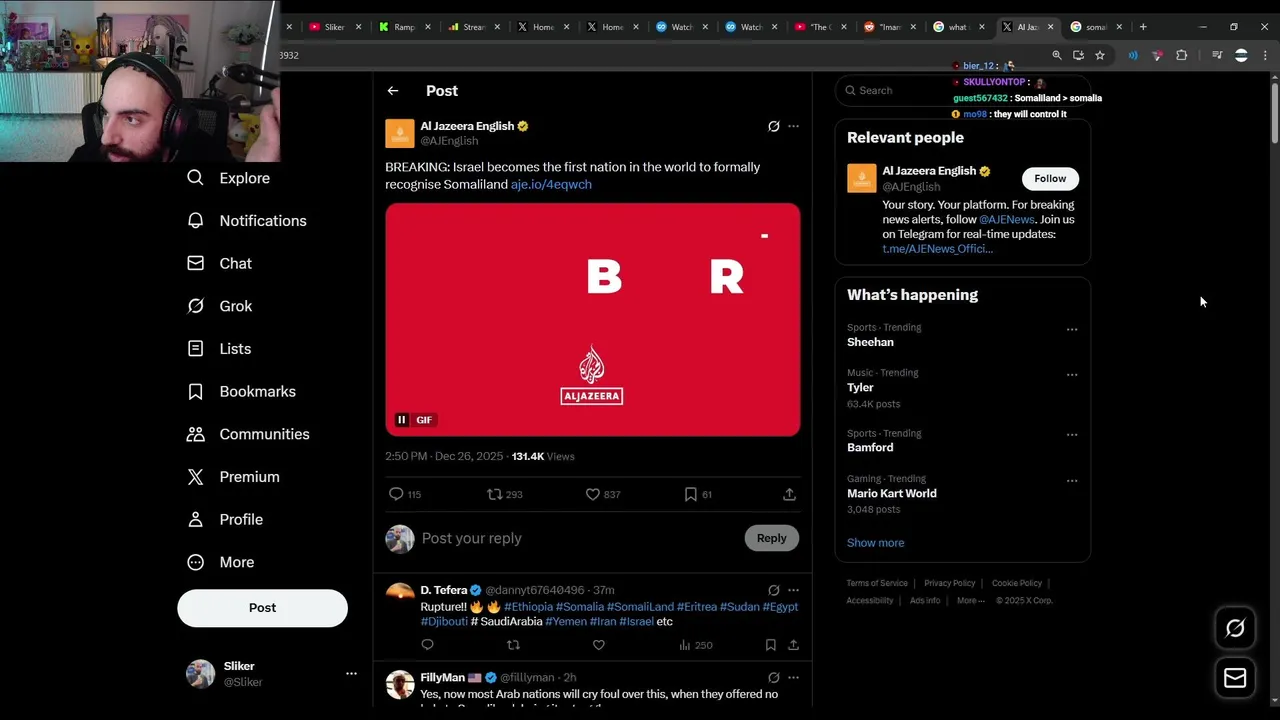Open Sliker account options ellipsis

coord(351,674)
